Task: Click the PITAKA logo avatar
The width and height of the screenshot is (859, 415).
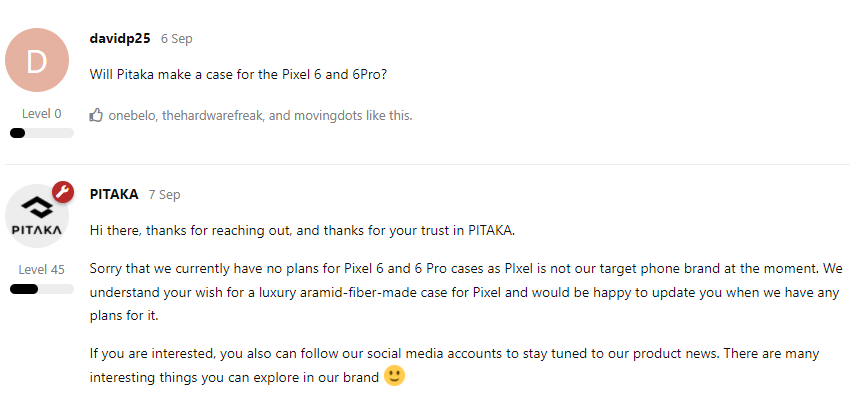Action: click(x=37, y=216)
